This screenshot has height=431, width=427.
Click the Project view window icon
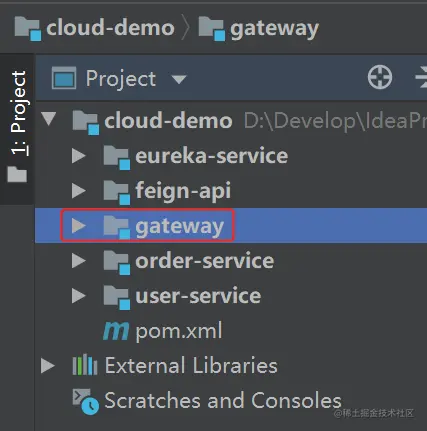(x=64, y=78)
